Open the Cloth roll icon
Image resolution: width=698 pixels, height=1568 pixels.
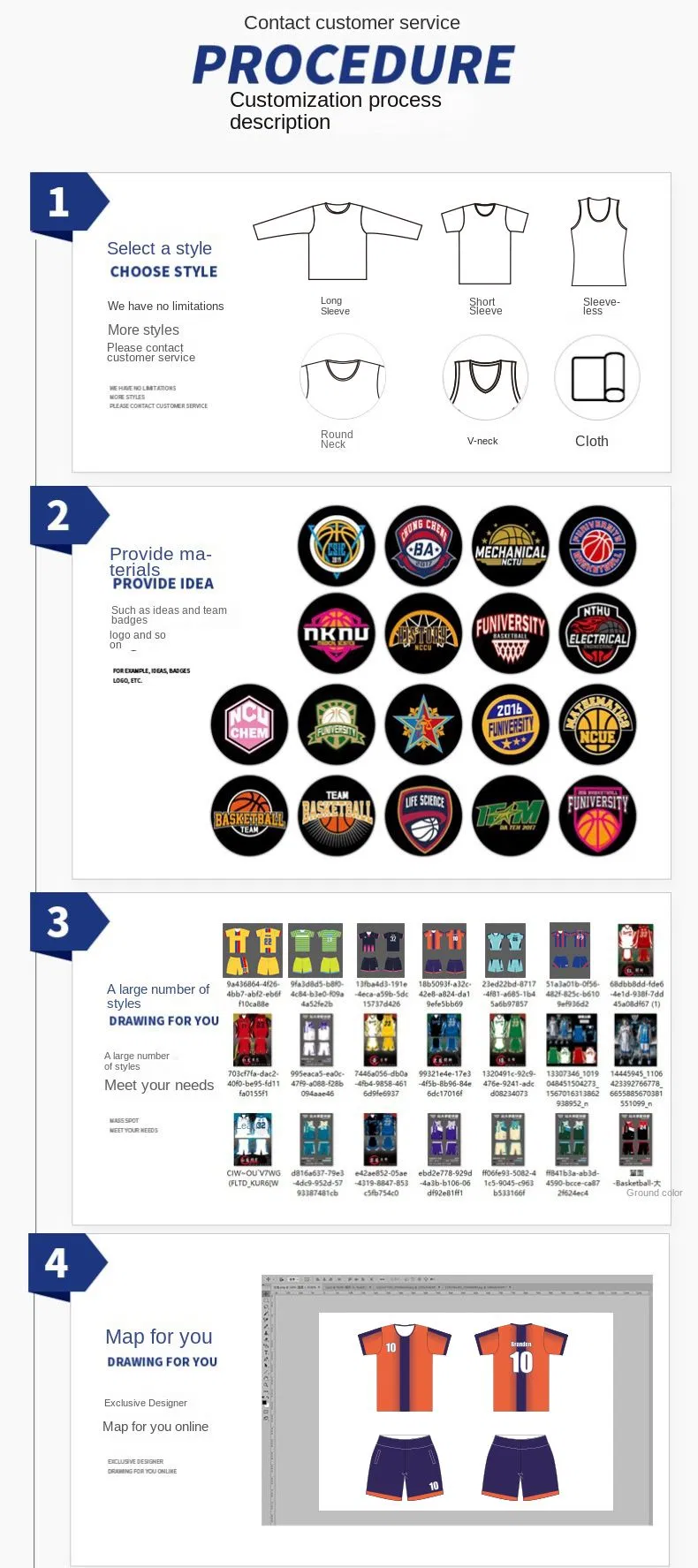597,377
